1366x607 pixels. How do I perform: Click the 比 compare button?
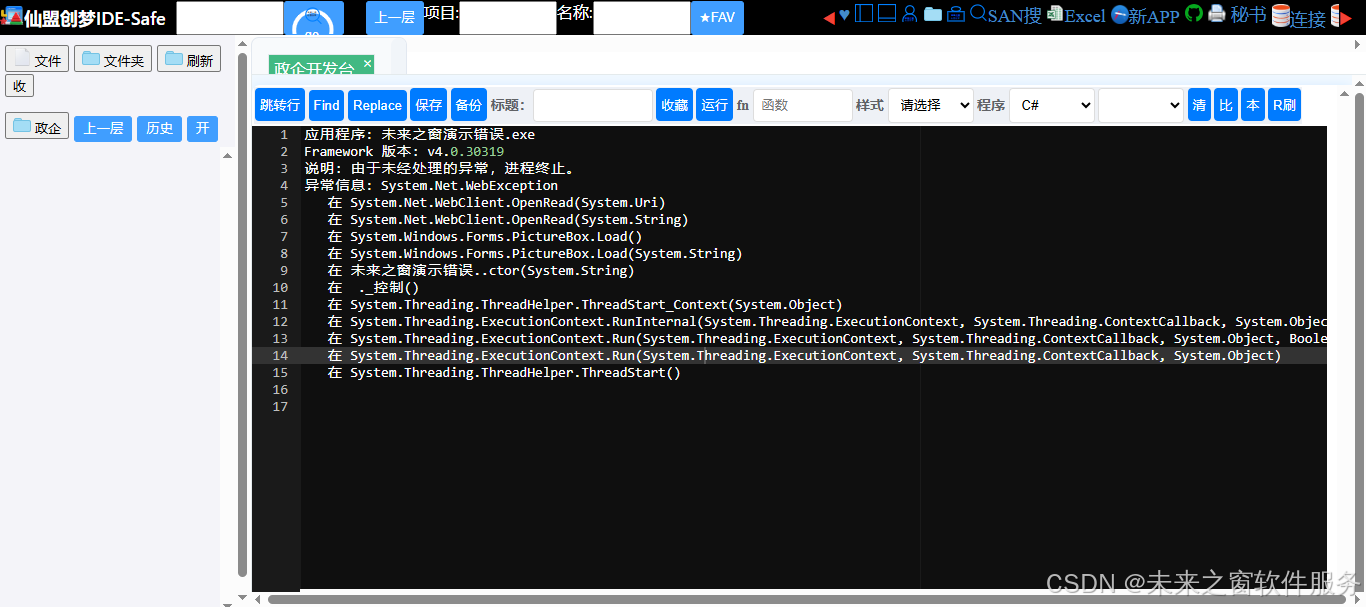pos(1226,105)
